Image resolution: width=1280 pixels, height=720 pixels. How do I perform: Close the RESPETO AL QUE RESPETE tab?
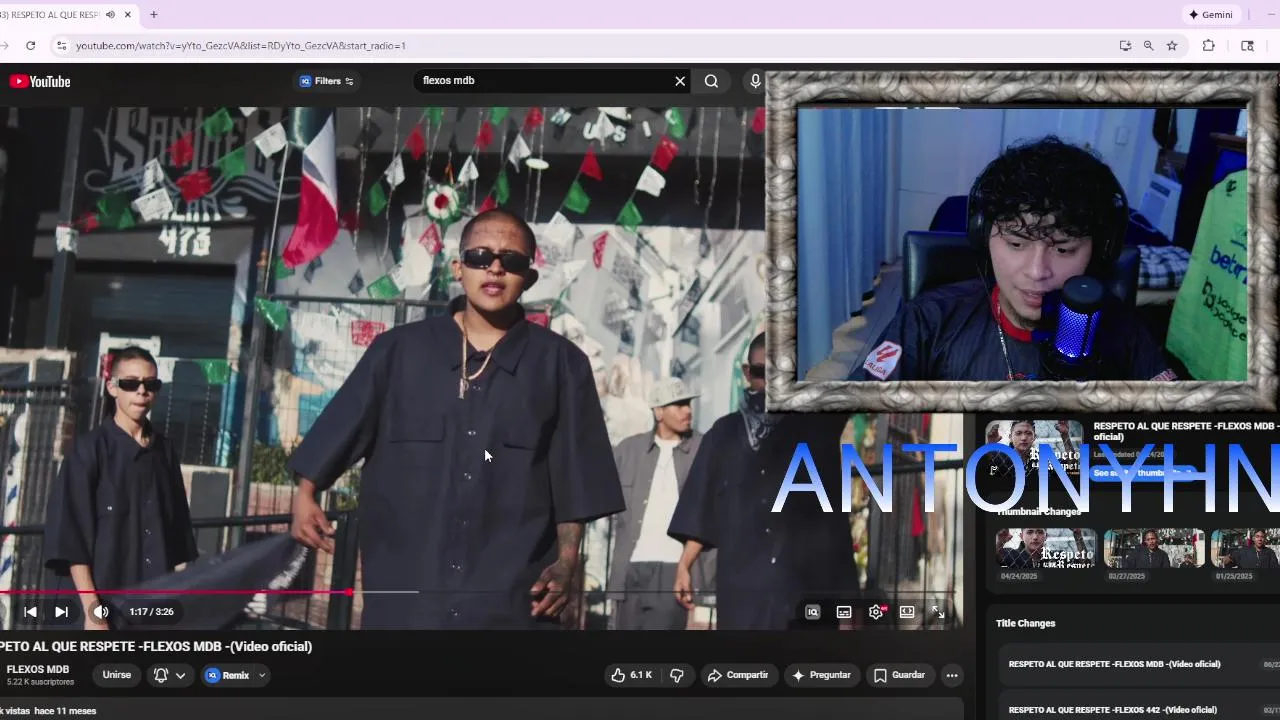tap(128, 15)
